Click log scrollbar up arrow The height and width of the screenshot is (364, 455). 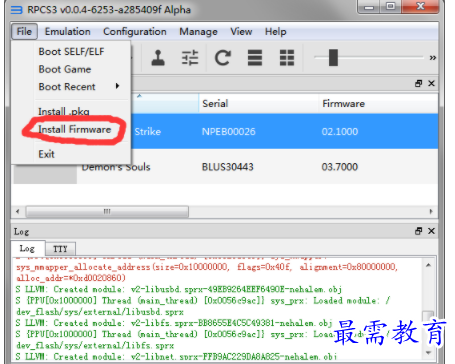pyautogui.click(x=429, y=265)
